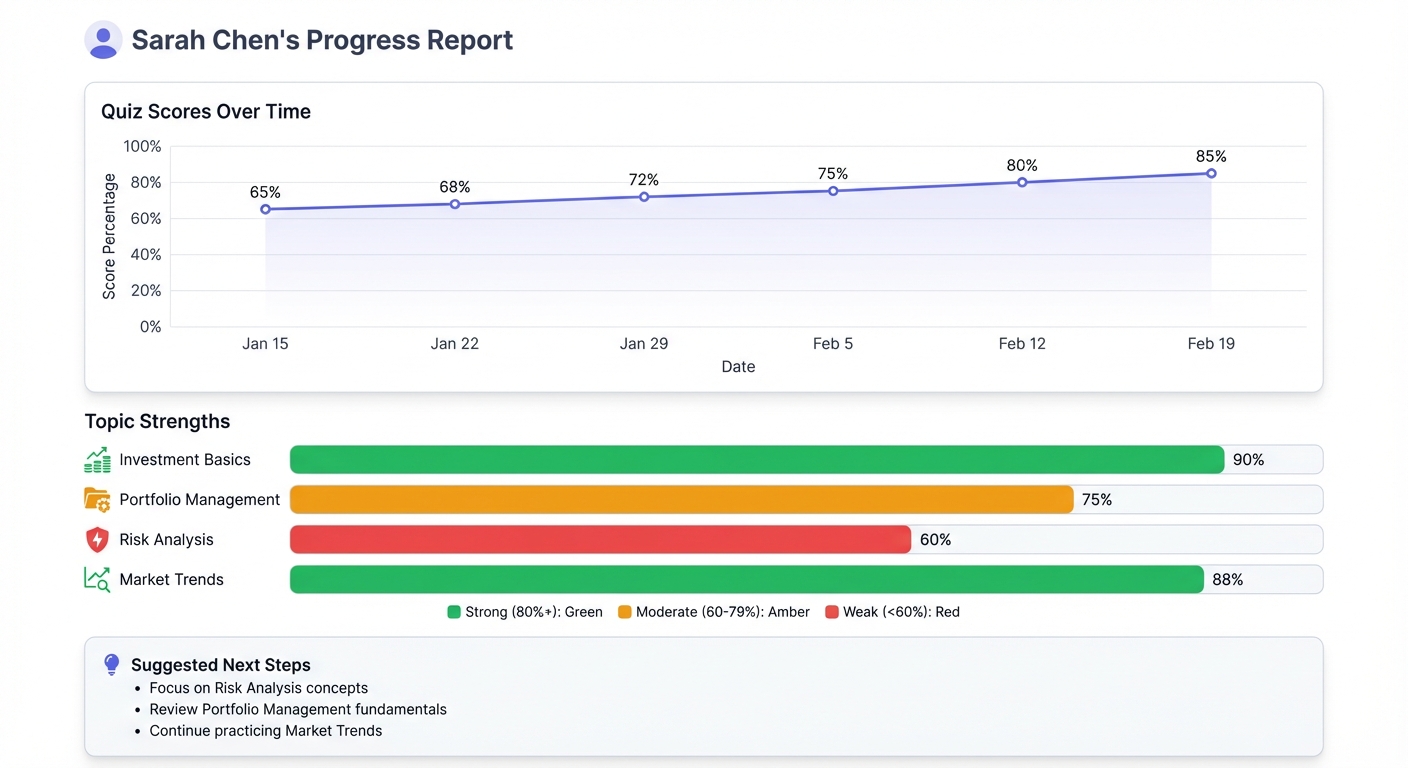Click the amber Moderate legend swatch
The image size is (1408, 768).
pos(625,612)
